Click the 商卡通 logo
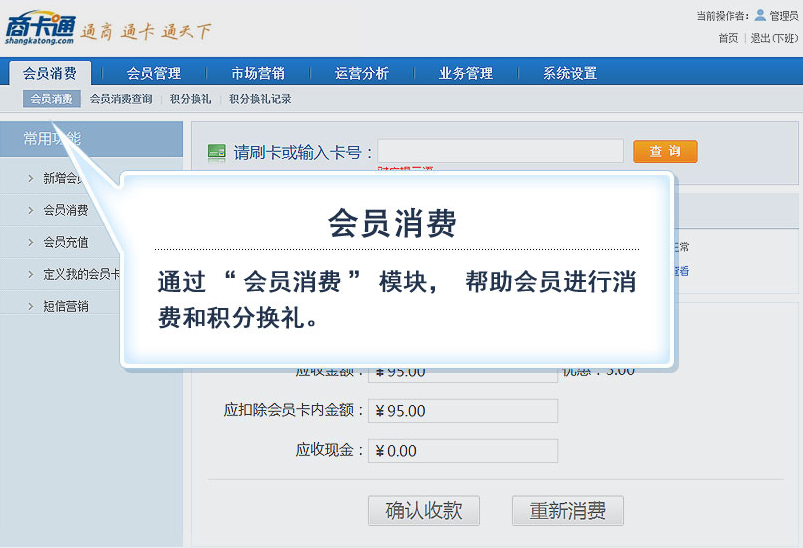Viewport: 803px width, 548px height. 40,30
